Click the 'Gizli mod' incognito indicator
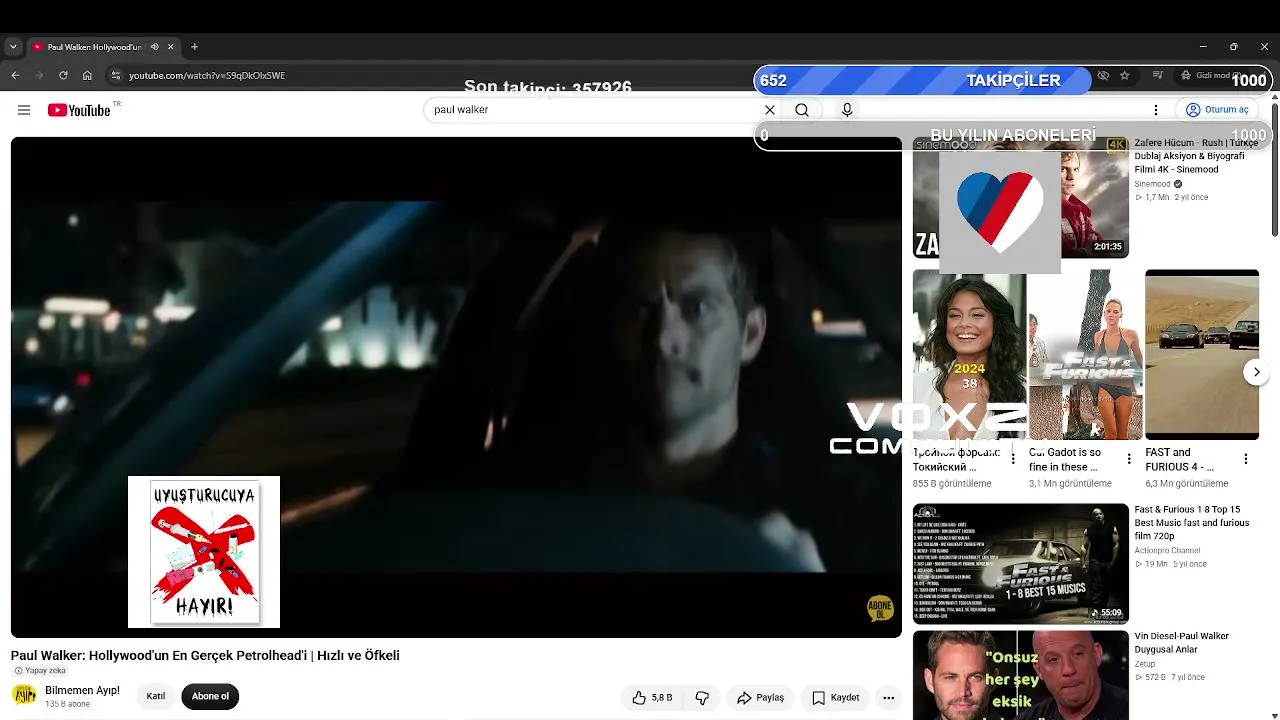 click(1210, 75)
